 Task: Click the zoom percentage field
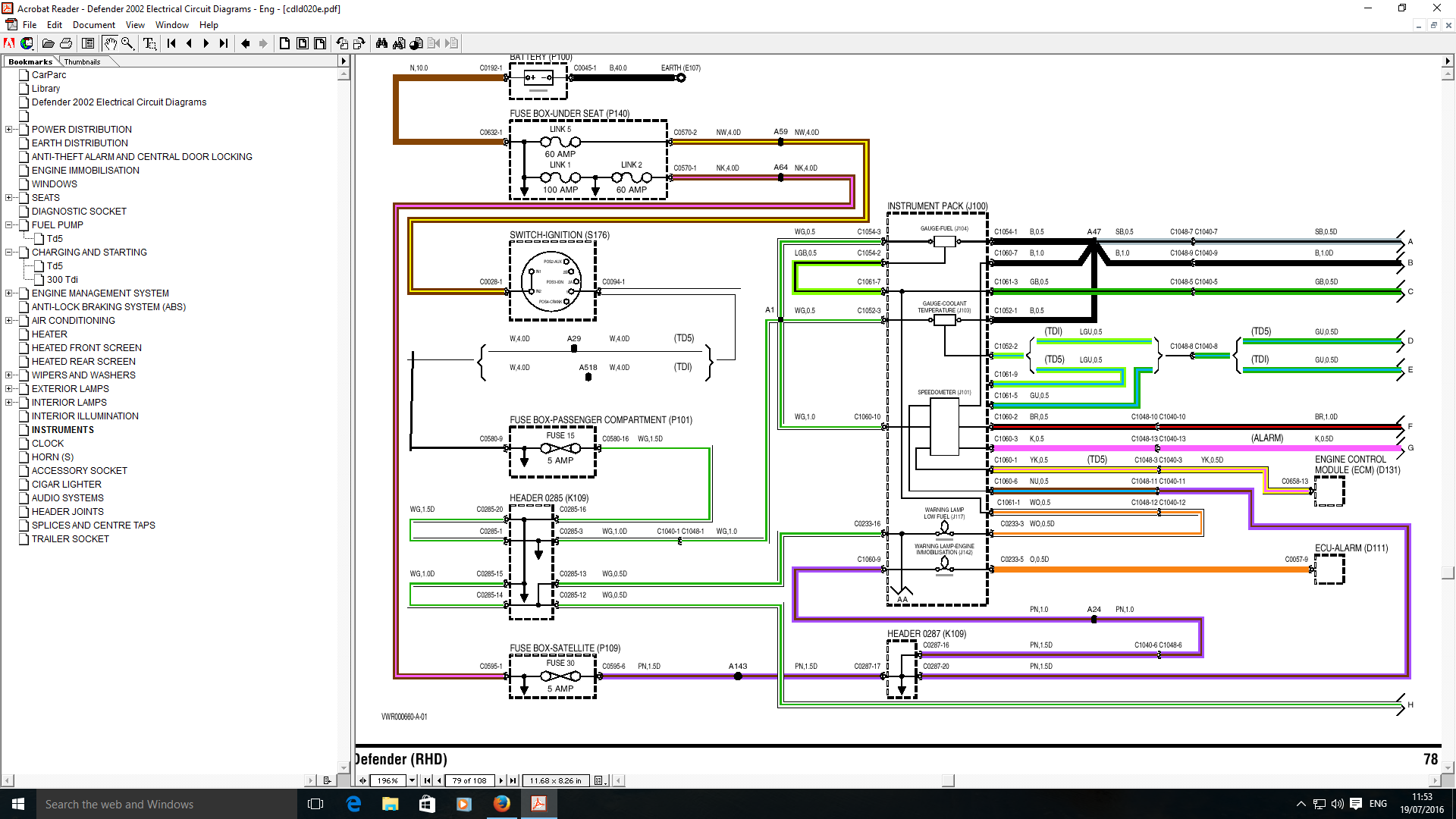(x=388, y=780)
